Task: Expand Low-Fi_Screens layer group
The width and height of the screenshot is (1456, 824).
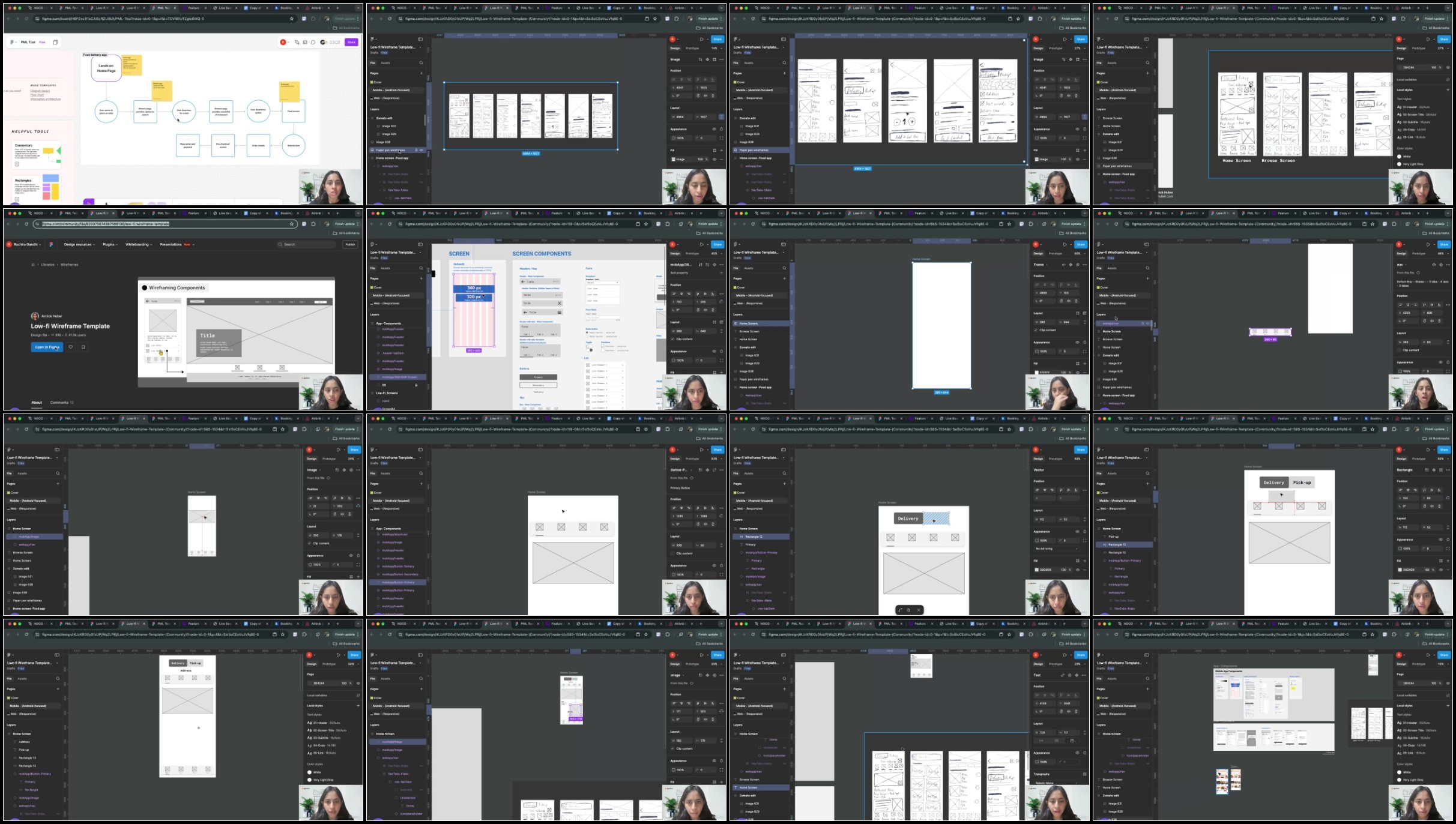Action: coord(372,393)
